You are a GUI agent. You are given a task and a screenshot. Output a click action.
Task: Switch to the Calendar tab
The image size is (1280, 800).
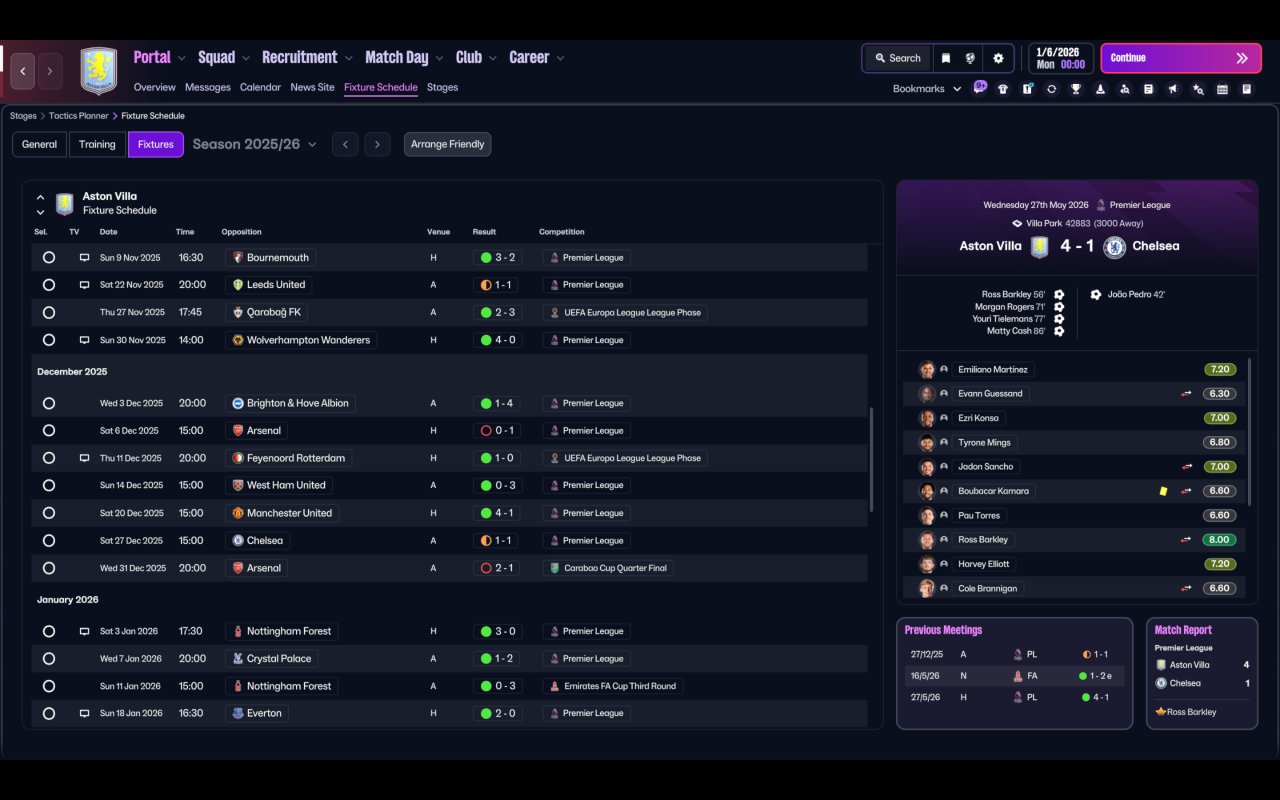pos(260,87)
